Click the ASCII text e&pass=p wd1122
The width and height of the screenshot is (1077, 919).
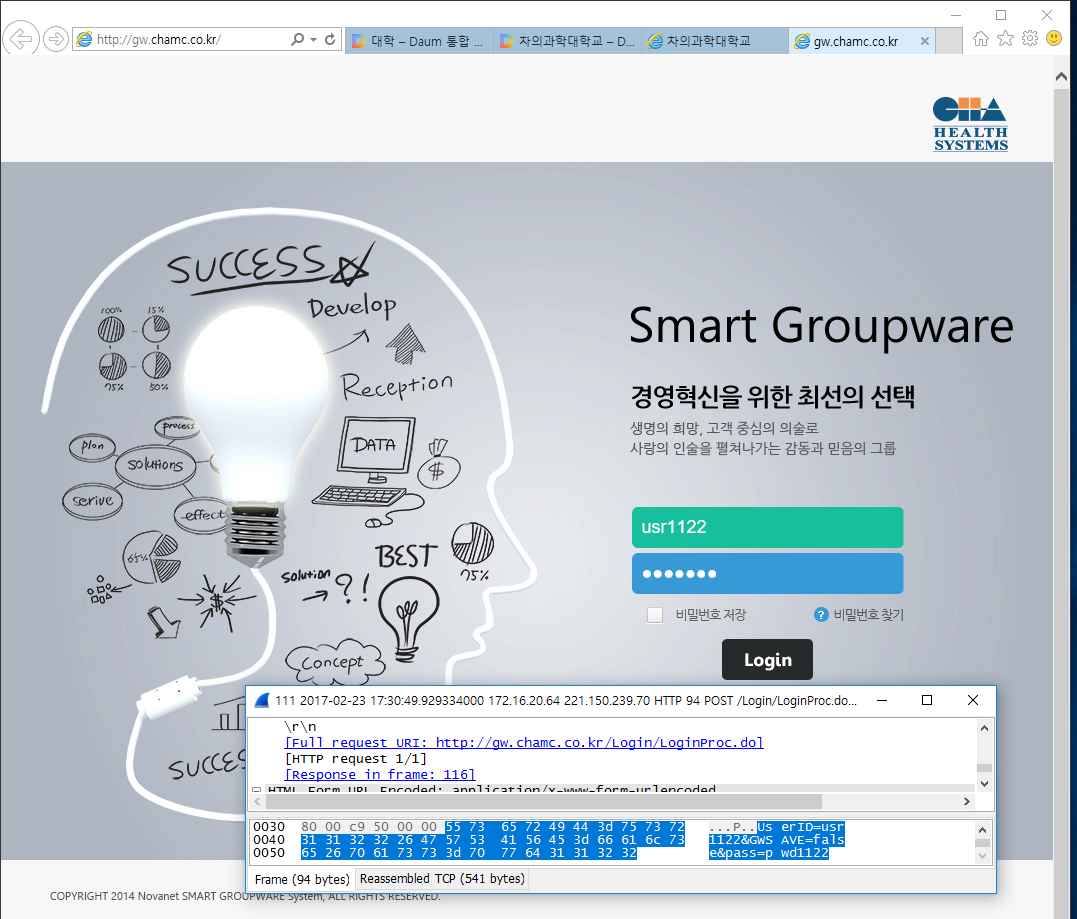tap(769, 852)
